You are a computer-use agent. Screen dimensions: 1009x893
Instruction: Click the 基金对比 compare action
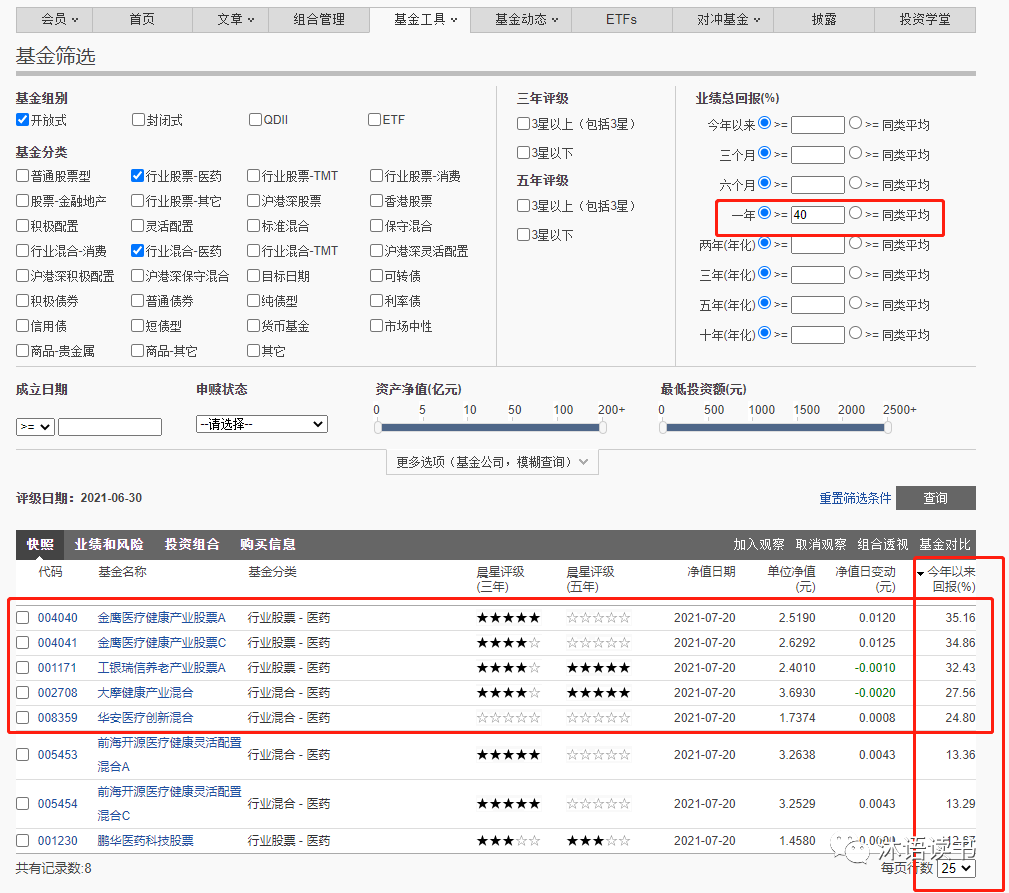coord(944,545)
